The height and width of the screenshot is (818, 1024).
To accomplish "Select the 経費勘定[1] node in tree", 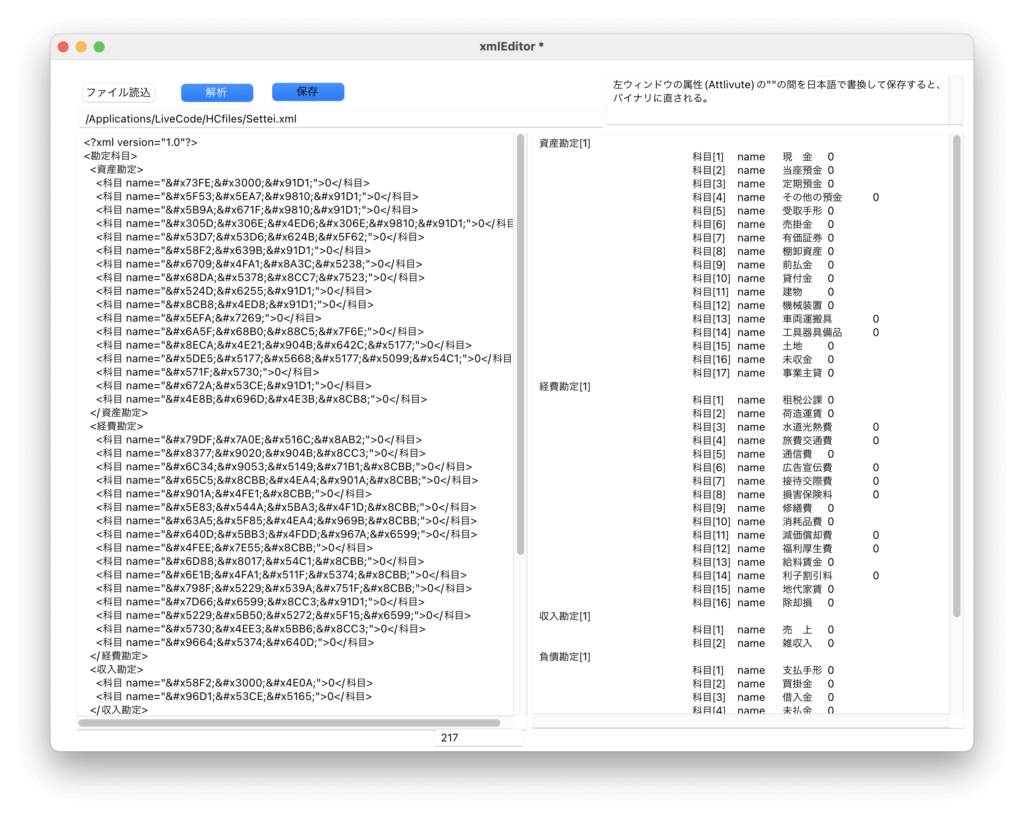I will [x=565, y=386].
